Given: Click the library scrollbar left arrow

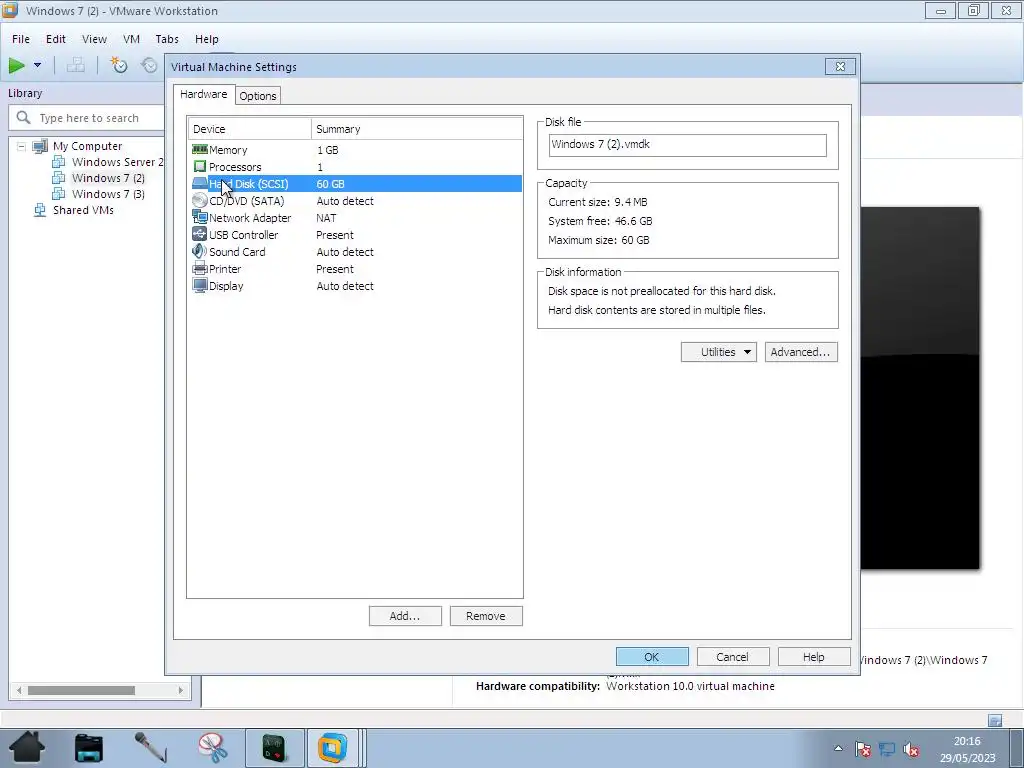Looking at the screenshot, I should [x=19, y=690].
